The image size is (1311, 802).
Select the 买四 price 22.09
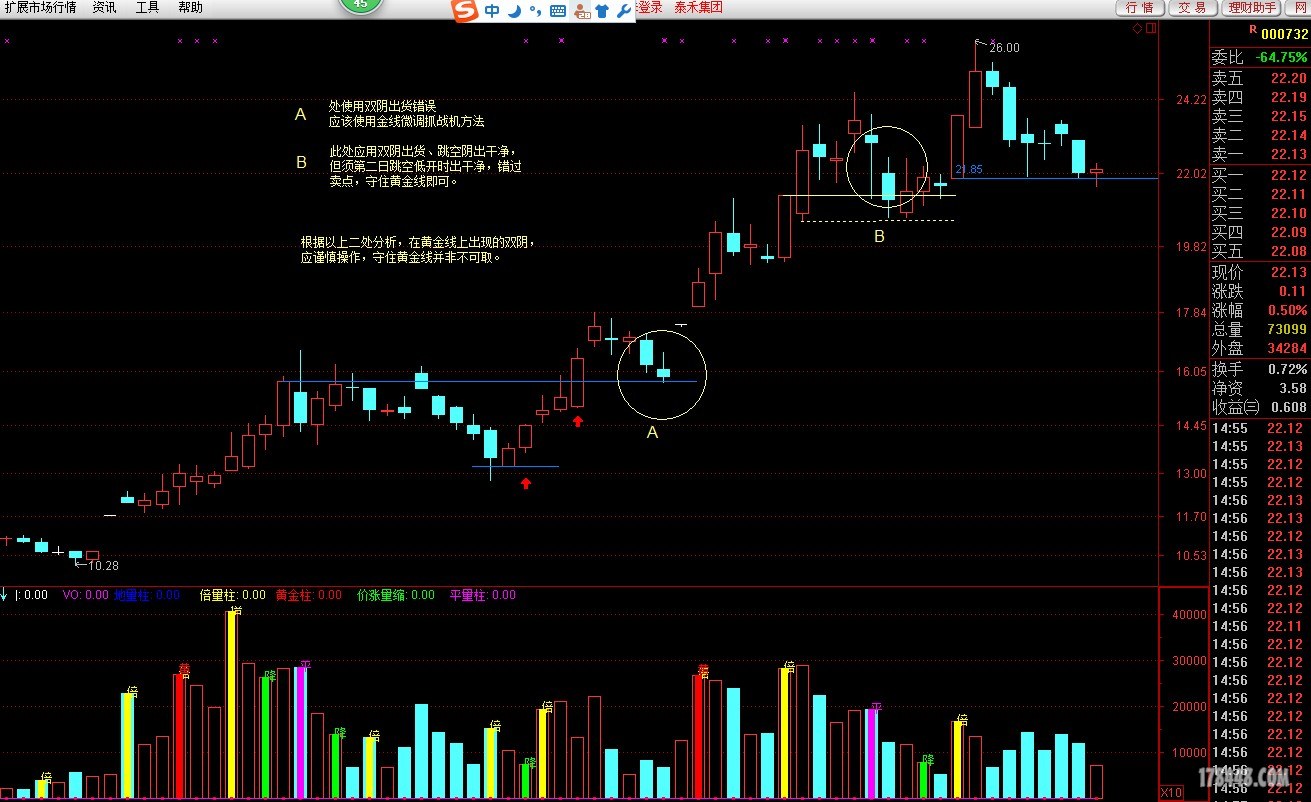click(1289, 232)
